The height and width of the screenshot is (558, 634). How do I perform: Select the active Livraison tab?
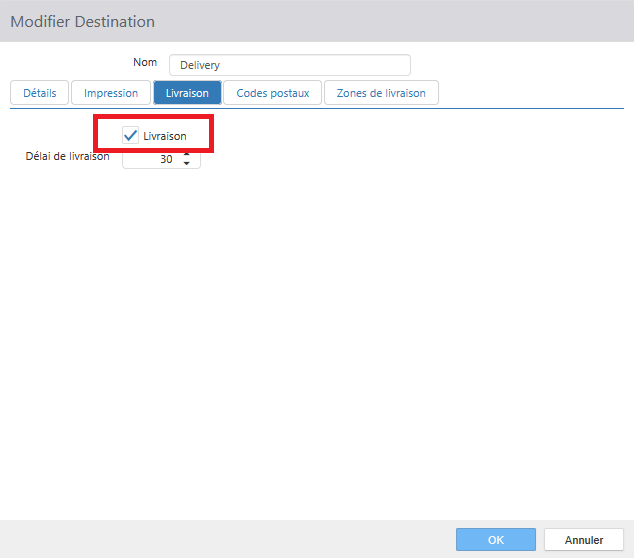pyautogui.click(x=187, y=93)
